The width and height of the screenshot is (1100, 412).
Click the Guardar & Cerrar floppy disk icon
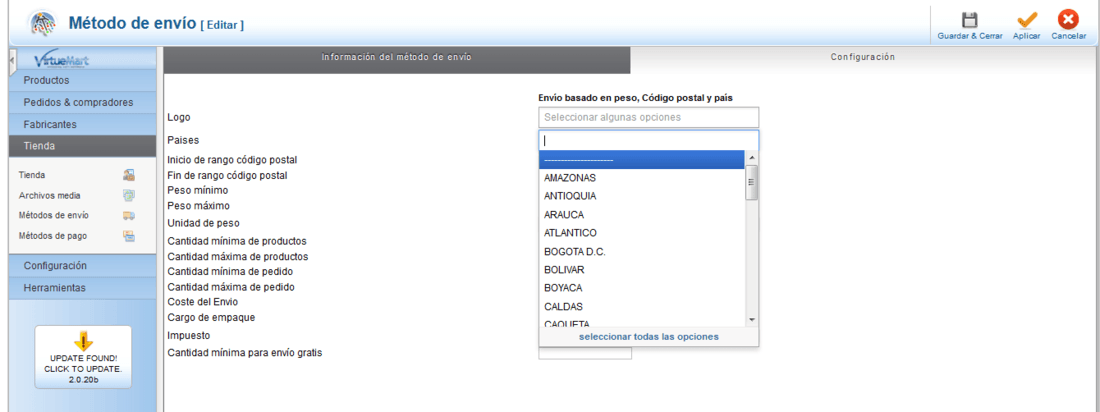coord(970,20)
